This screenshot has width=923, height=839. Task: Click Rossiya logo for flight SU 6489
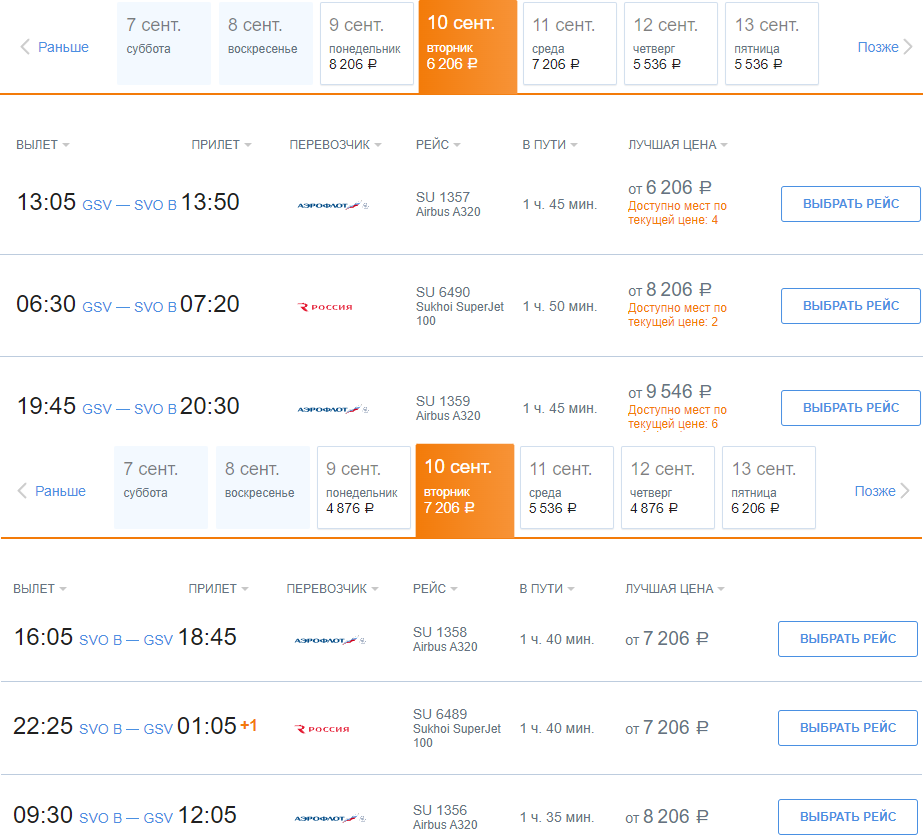pyautogui.click(x=322, y=729)
